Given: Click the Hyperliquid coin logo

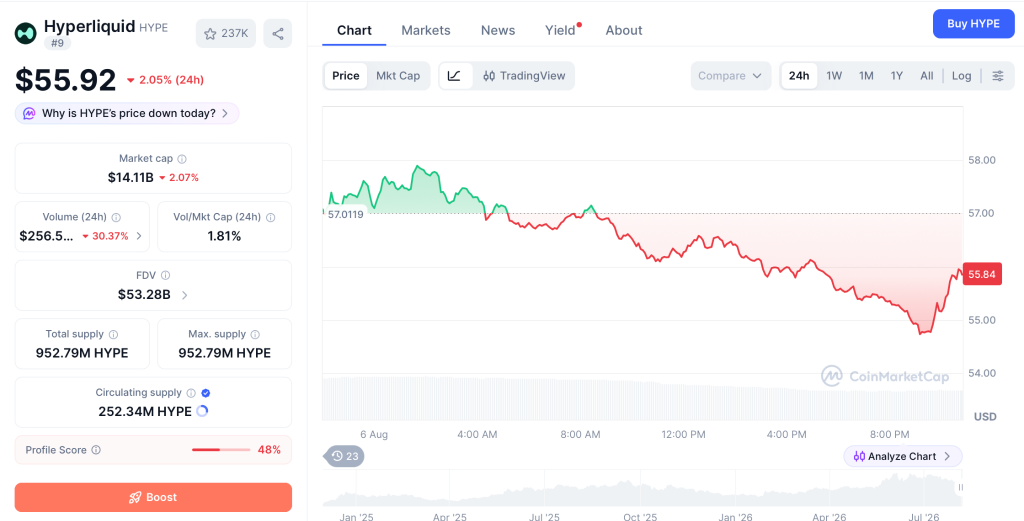Looking at the screenshot, I should (26, 33).
